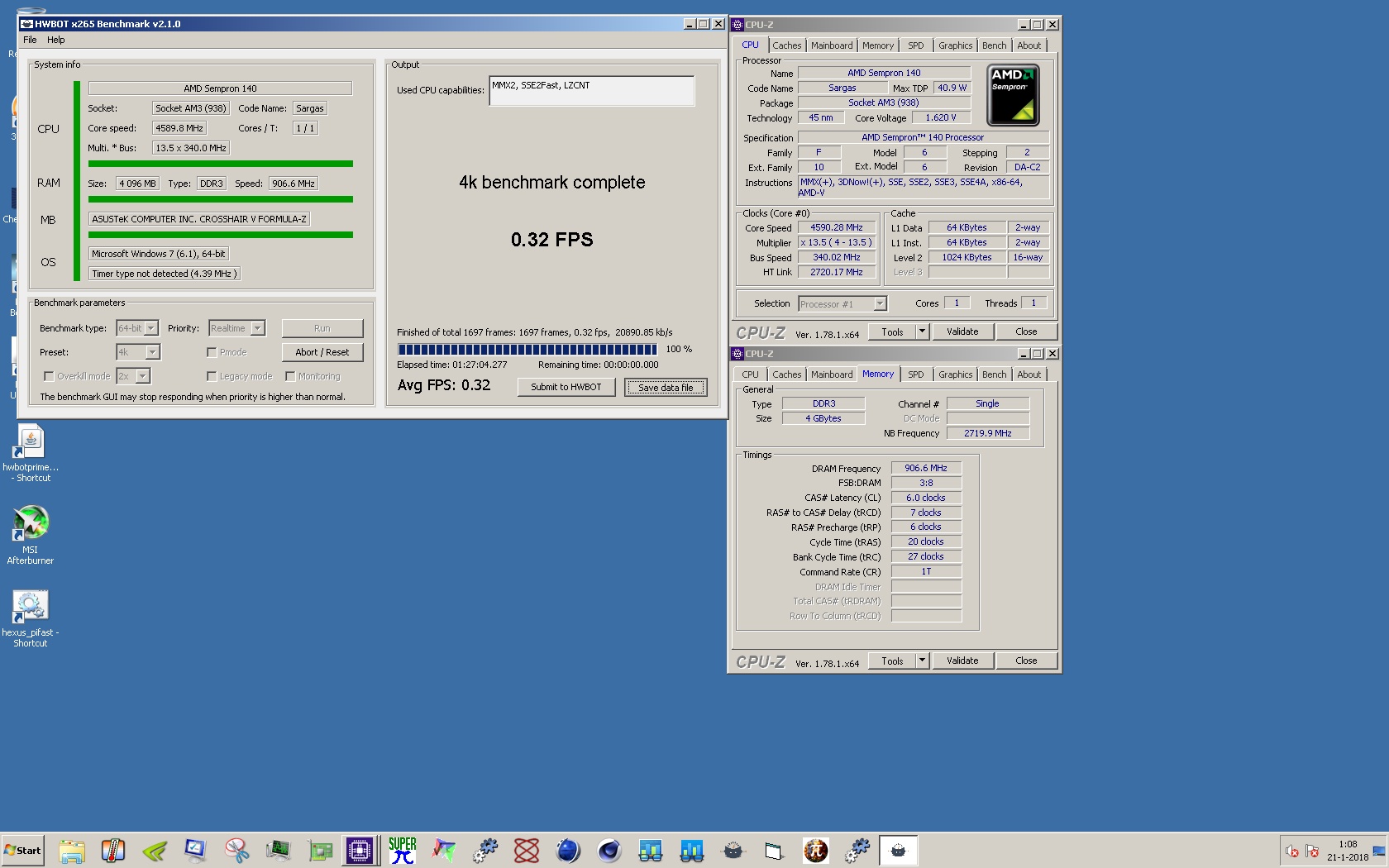Launch the Snipping Tool scissors icon

(237, 851)
